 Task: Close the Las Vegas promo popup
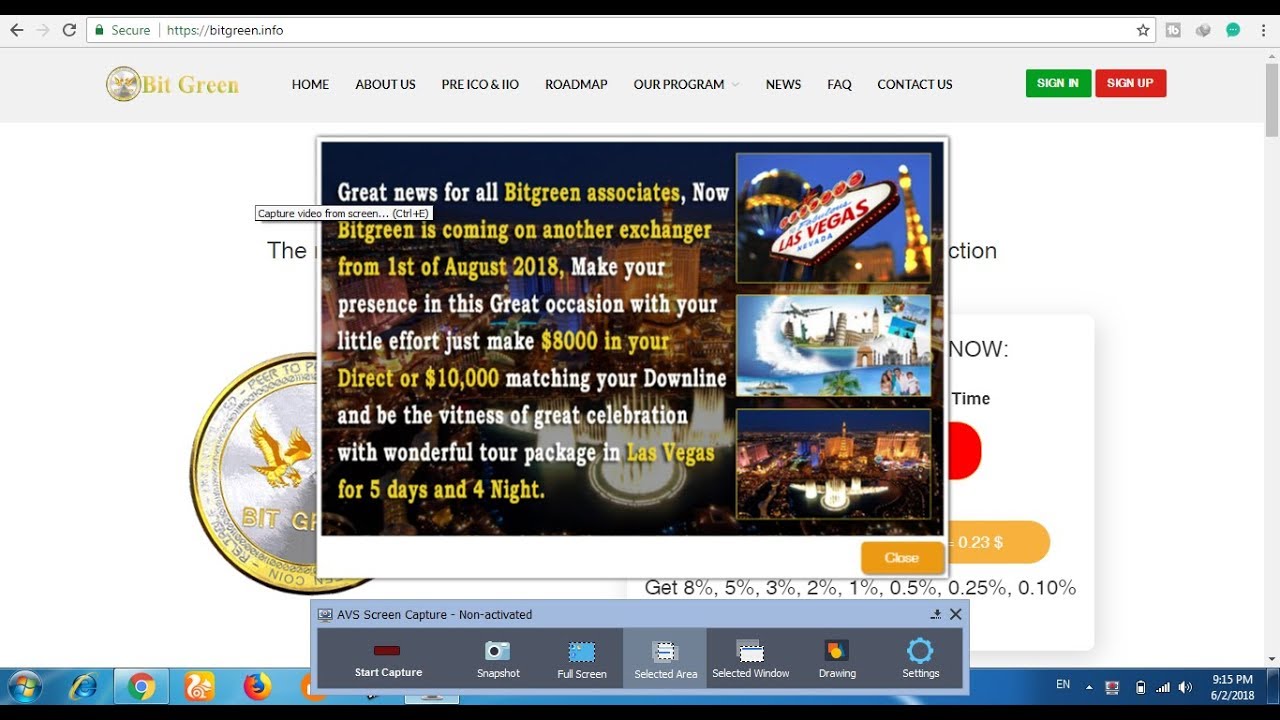tap(902, 558)
